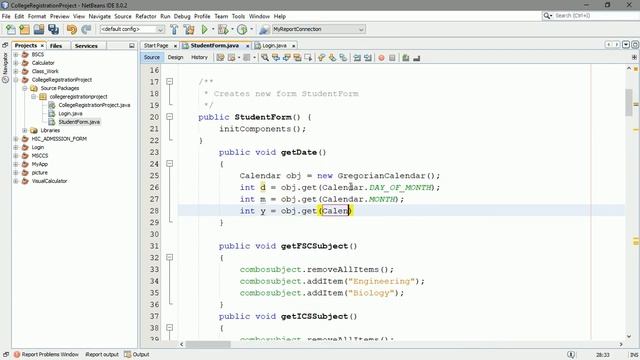Viewport: 640px width, 360px height.
Task: Open the Run Project dropdown arrow
Action: pos(212,29)
